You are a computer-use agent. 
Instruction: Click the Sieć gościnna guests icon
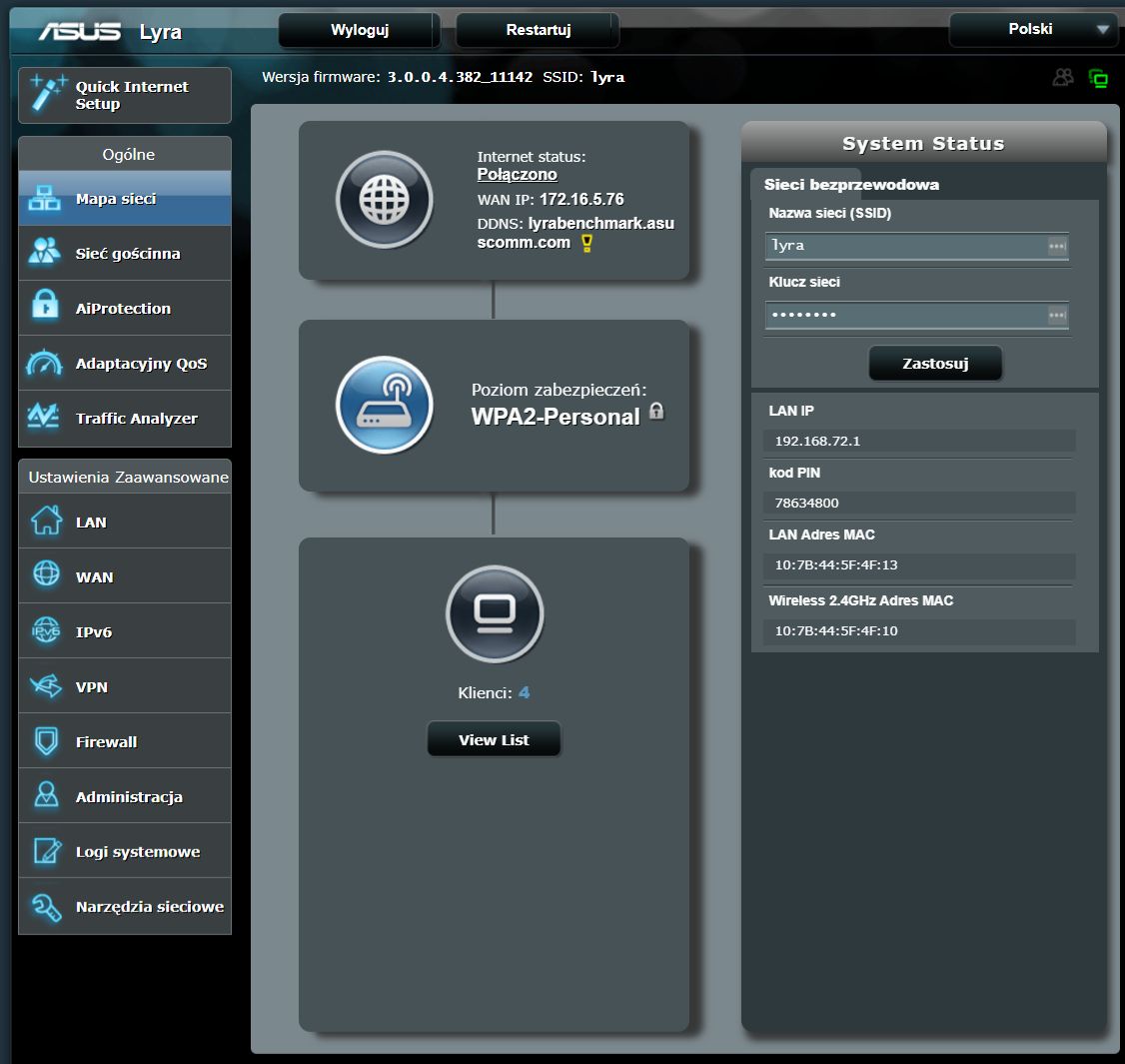45,252
